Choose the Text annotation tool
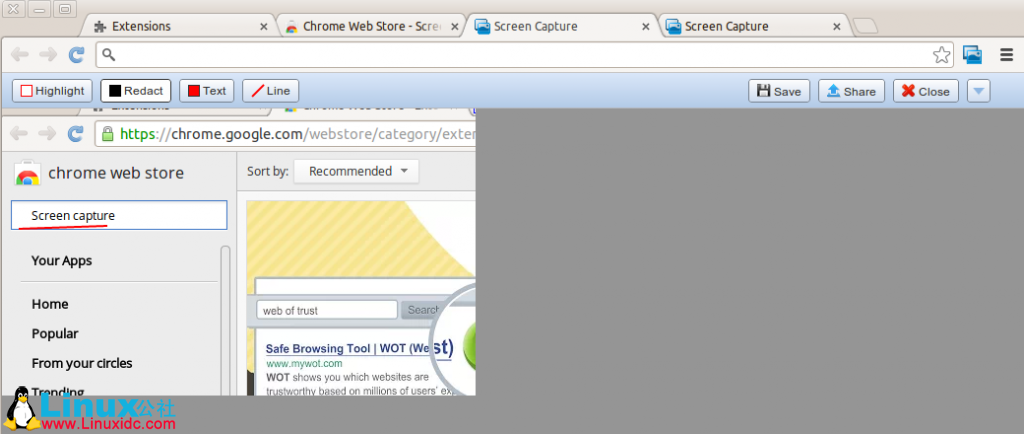The image size is (1024, 434). (x=206, y=91)
